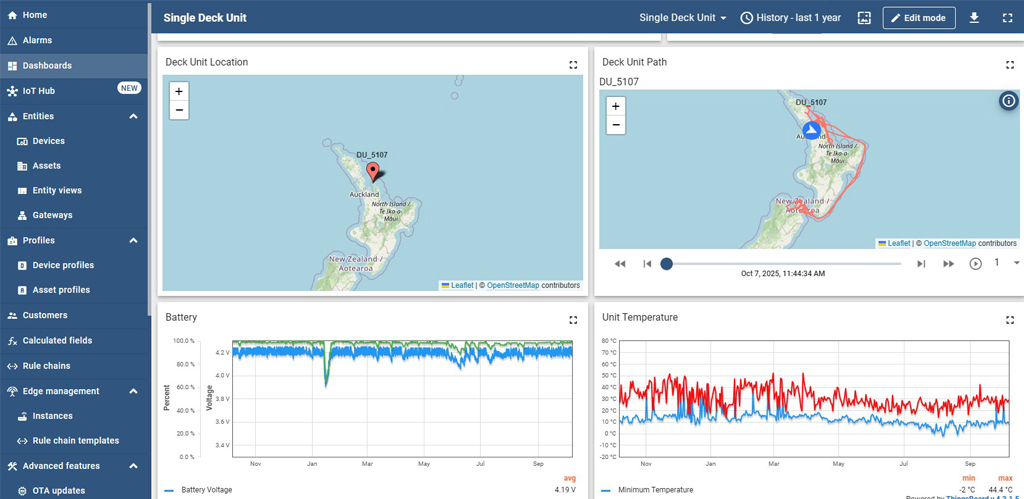The image size is (1024, 499).
Task: Open playback speed dropdown showing 1
Action: [x=1006, y=263]
